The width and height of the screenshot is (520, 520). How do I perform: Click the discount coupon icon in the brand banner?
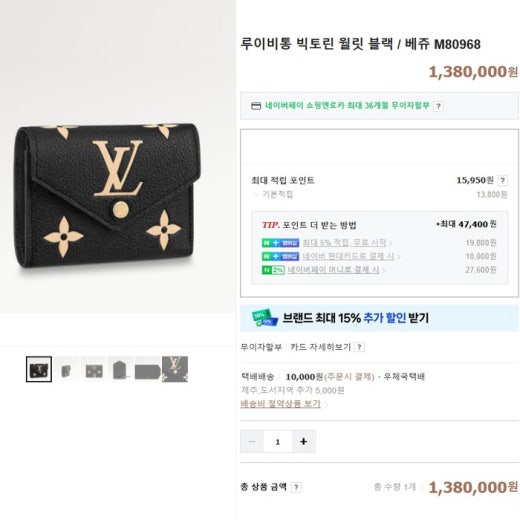click(x=265, y=318)
